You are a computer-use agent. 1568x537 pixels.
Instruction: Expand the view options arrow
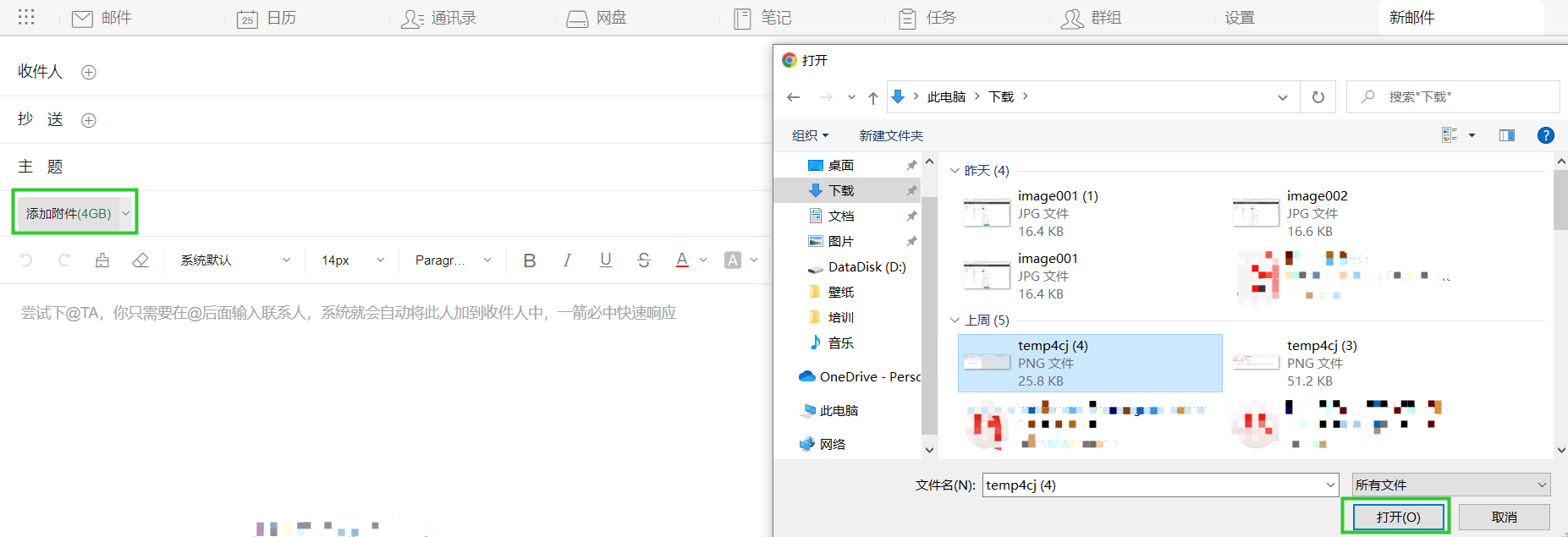(x=1472, y=135)
